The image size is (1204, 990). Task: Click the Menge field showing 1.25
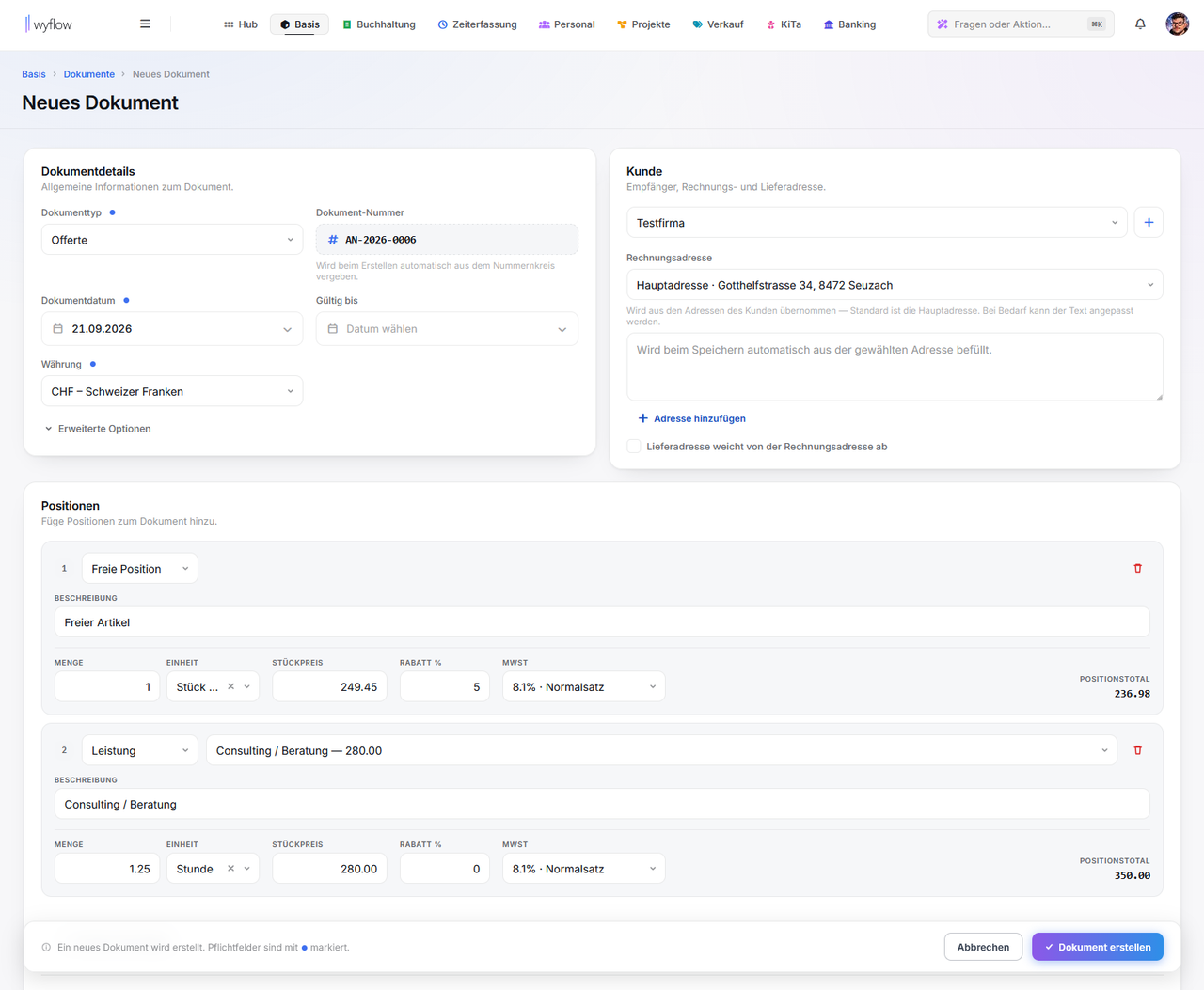tap(107, 869)
